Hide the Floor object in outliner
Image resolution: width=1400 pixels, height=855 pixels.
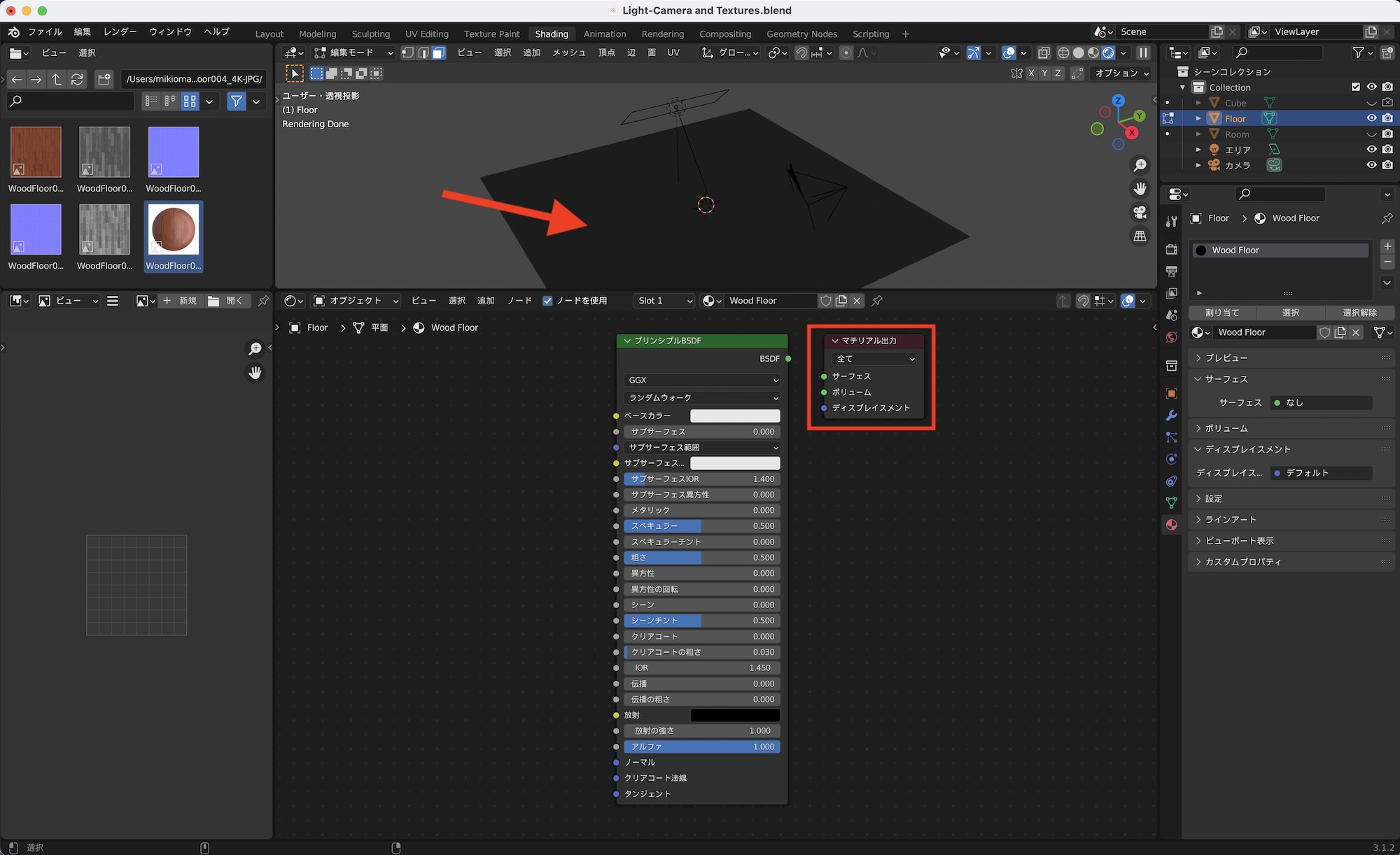point(1371,118)
